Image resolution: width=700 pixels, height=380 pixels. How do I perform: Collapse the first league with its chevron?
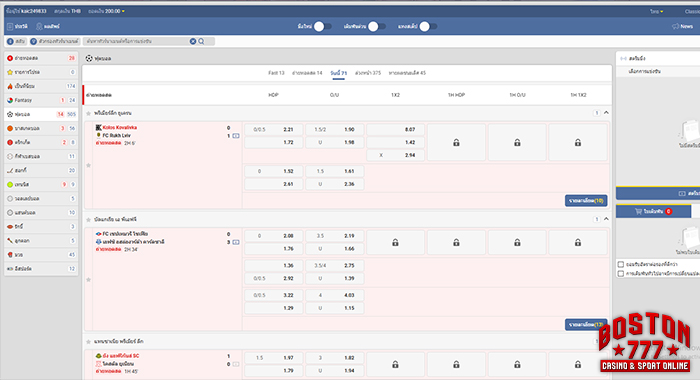[x=606, y=113]
